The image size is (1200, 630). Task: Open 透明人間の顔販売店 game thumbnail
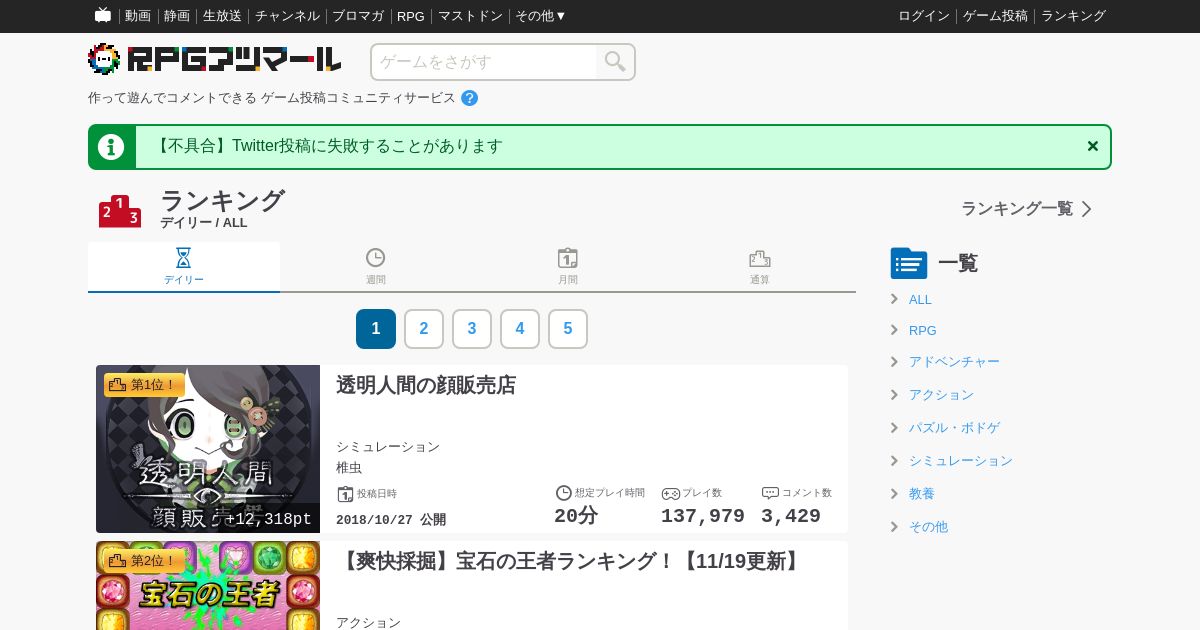208,449
